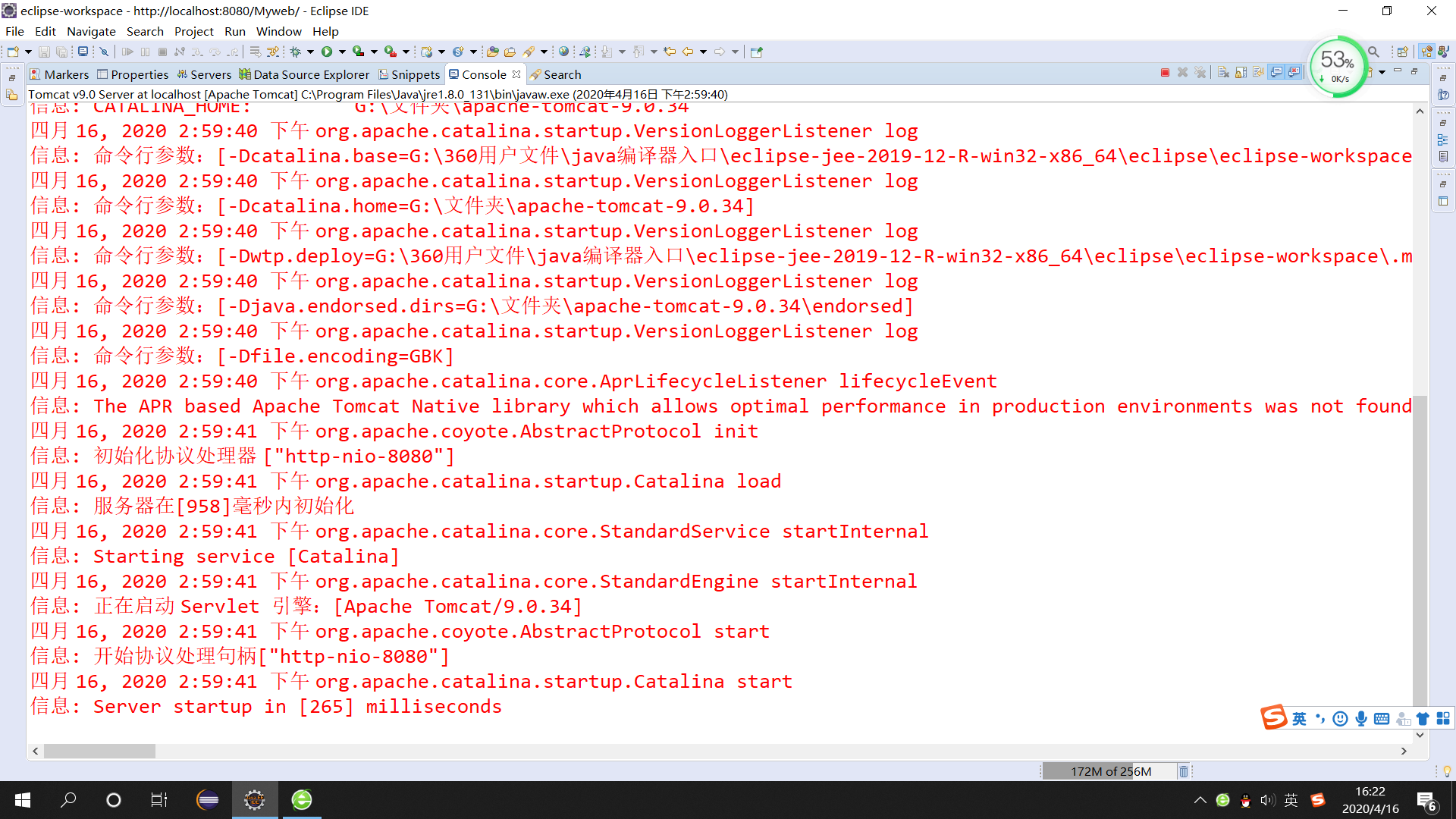Expand the Debug dropdown arrow
This screenshot has width=1456, height=819.
click(310, 52)
